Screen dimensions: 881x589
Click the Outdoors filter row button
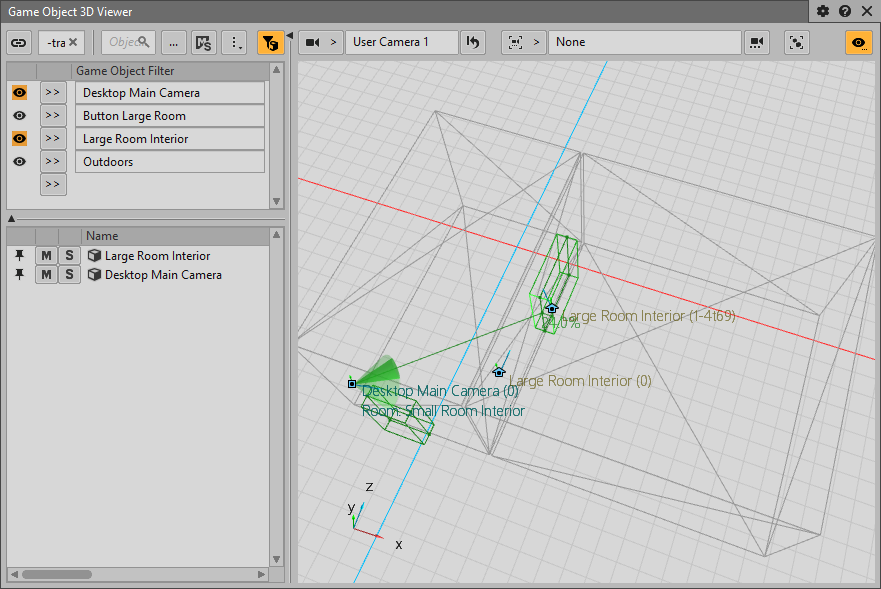click(x=169, y=162)
